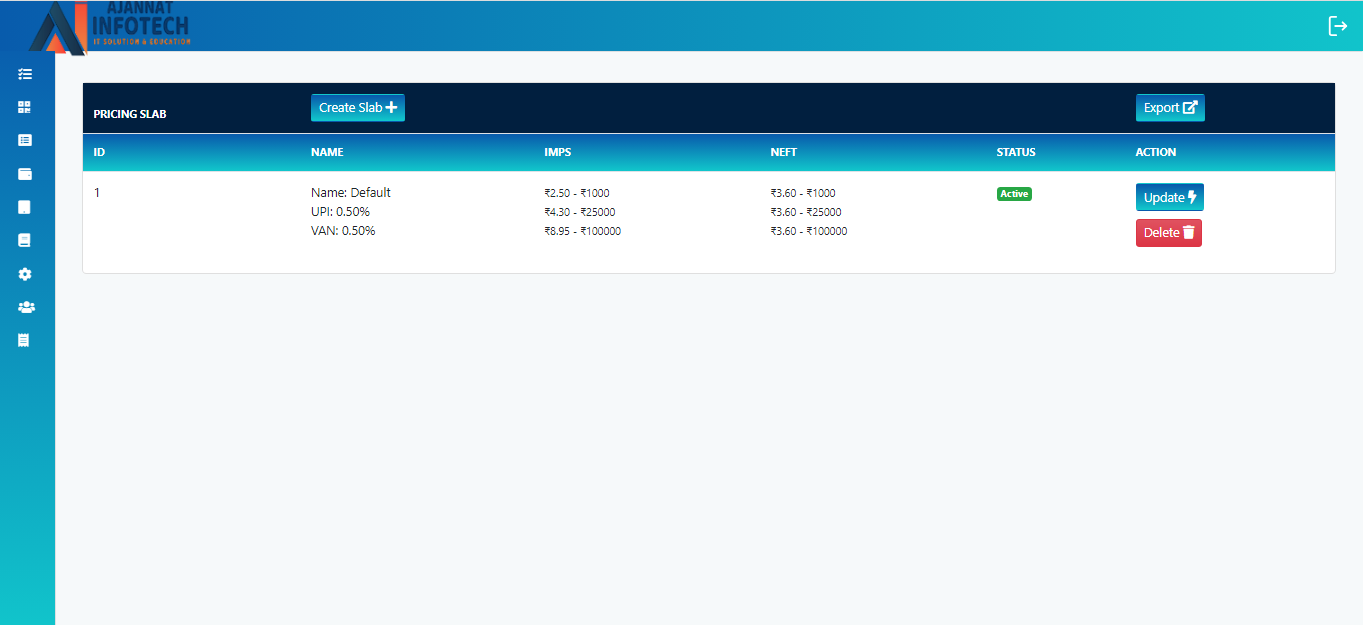
Task: Click the Ajannat Infotech logo
Action: click(110, 27)
